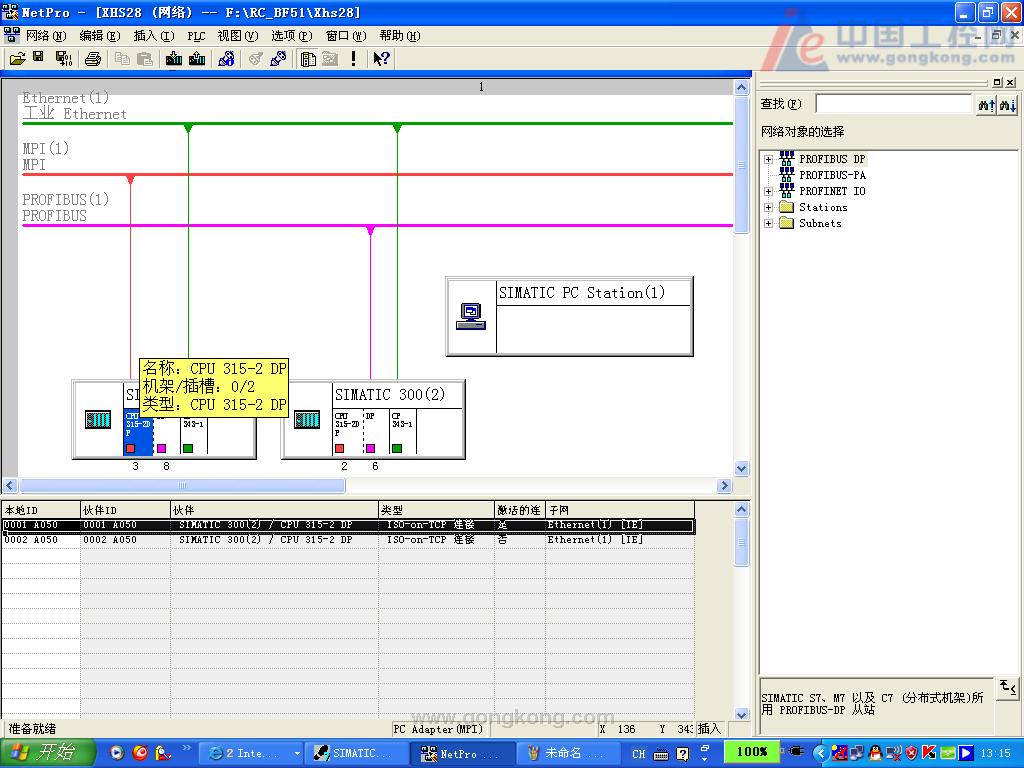Select the first SIMATIC 300 station rack icon
1024x768 pixels.
pos(98,419)
